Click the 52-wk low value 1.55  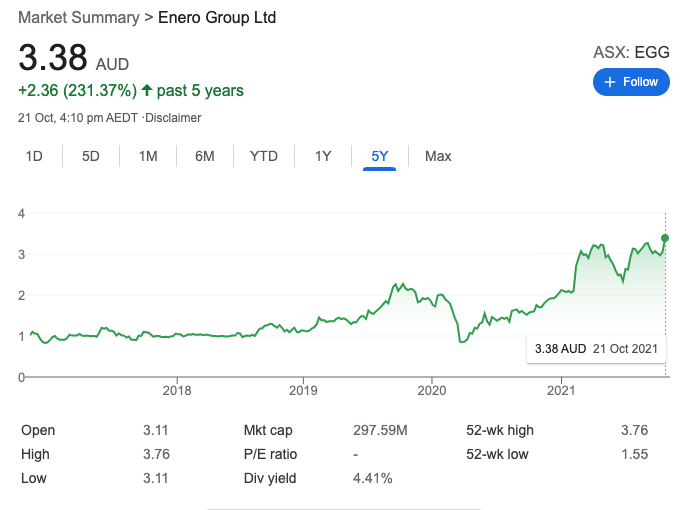click(635, 454)
